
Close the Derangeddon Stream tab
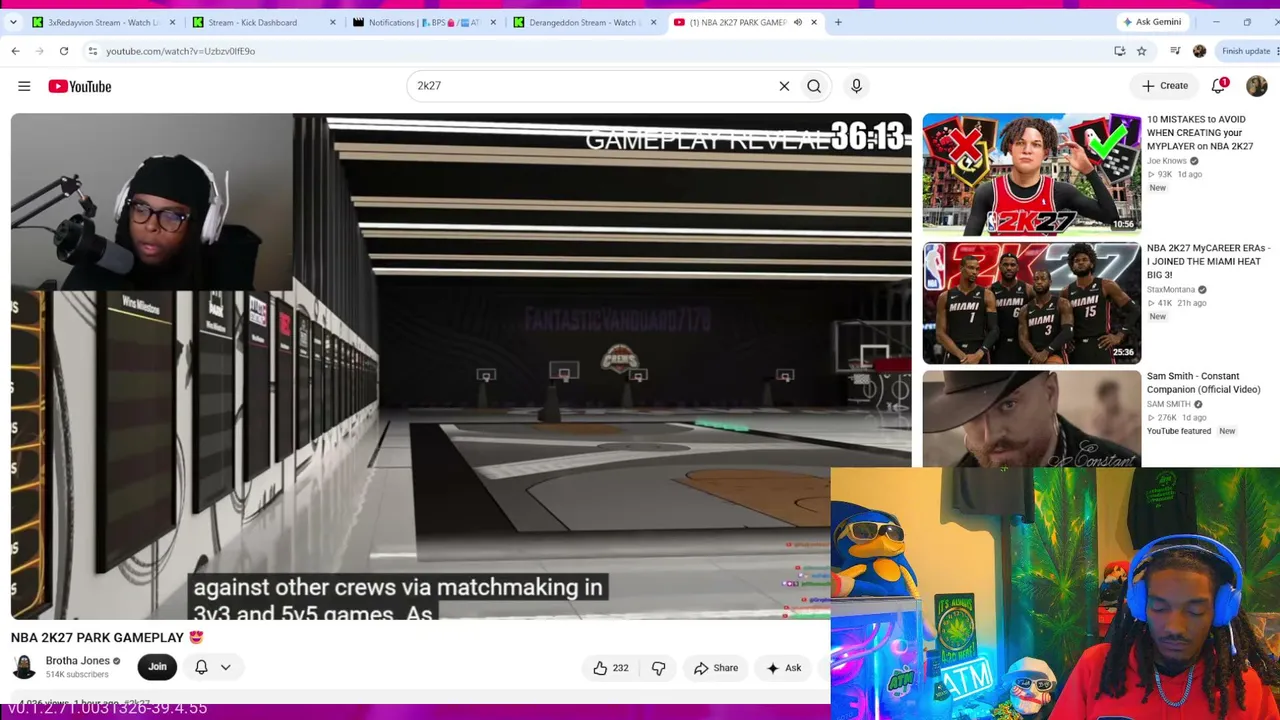[x=654, y=22]
